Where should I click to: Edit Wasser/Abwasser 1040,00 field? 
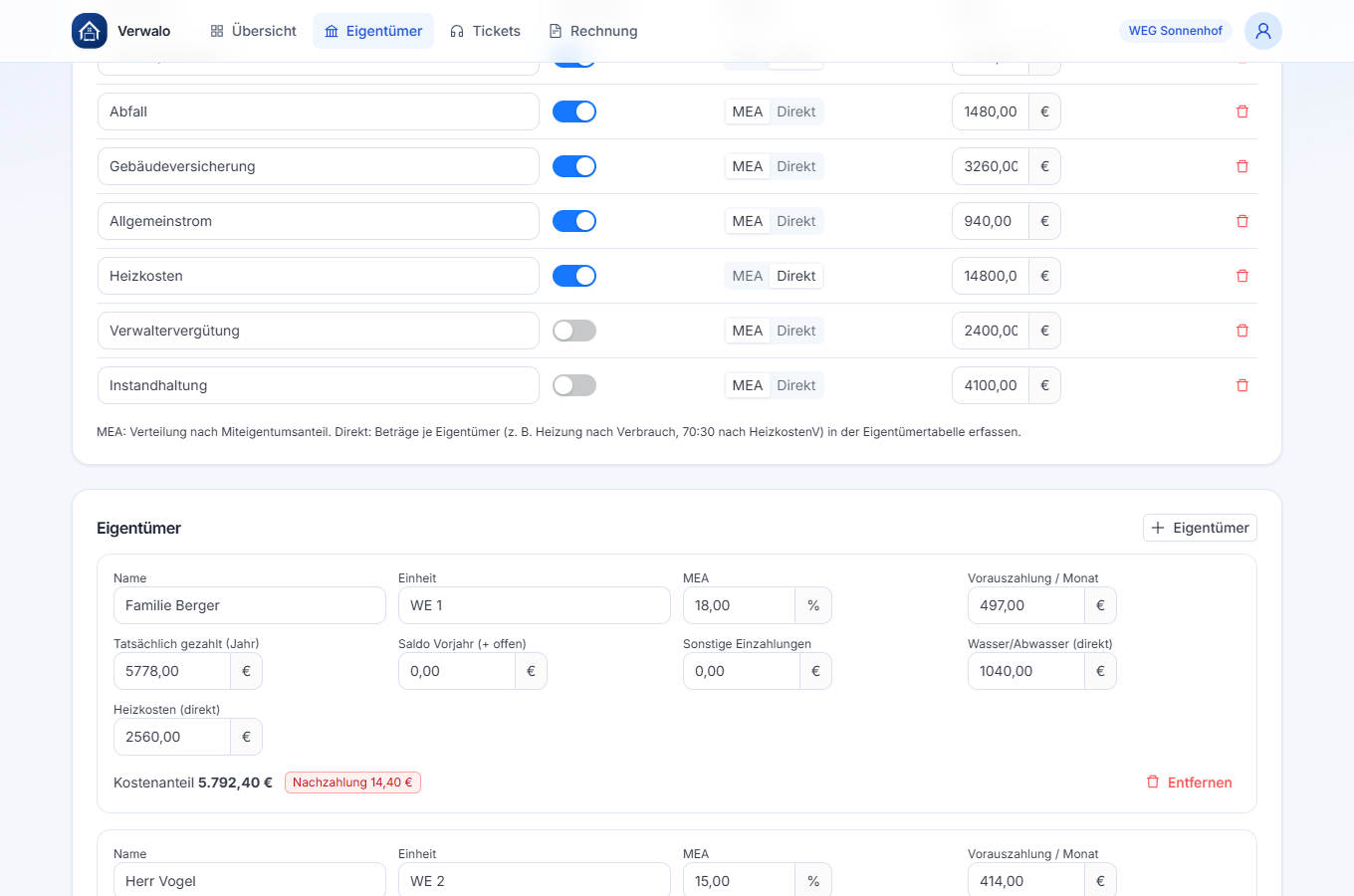point(1025,671)
